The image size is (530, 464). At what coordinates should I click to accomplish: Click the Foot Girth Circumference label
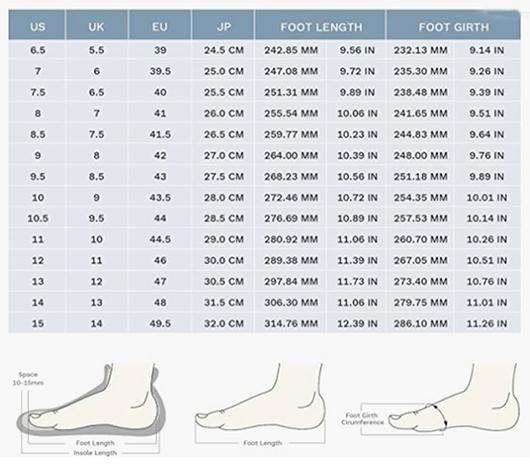(x=362, y=419)
